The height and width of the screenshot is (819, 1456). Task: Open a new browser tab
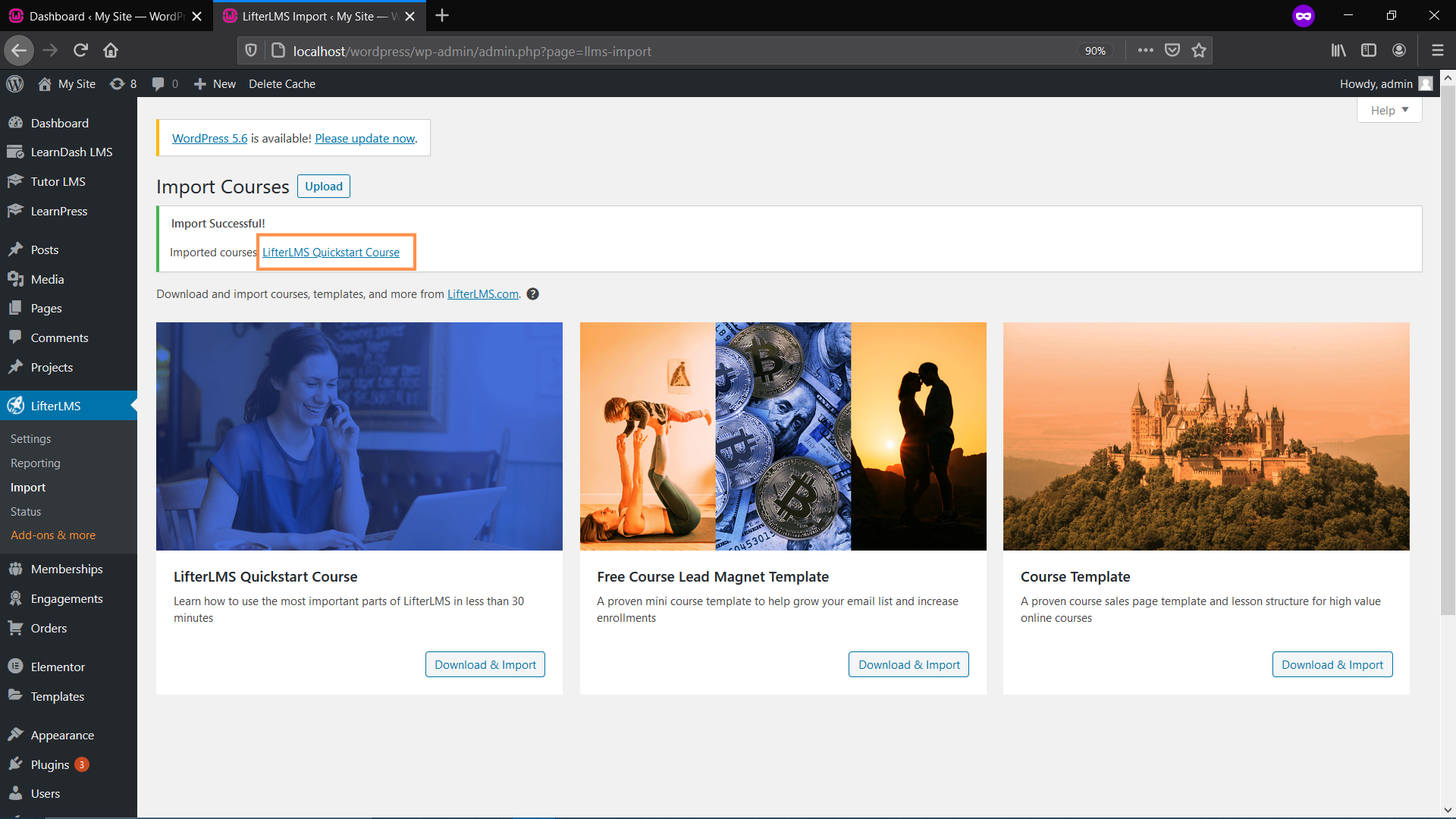point(442,15)
